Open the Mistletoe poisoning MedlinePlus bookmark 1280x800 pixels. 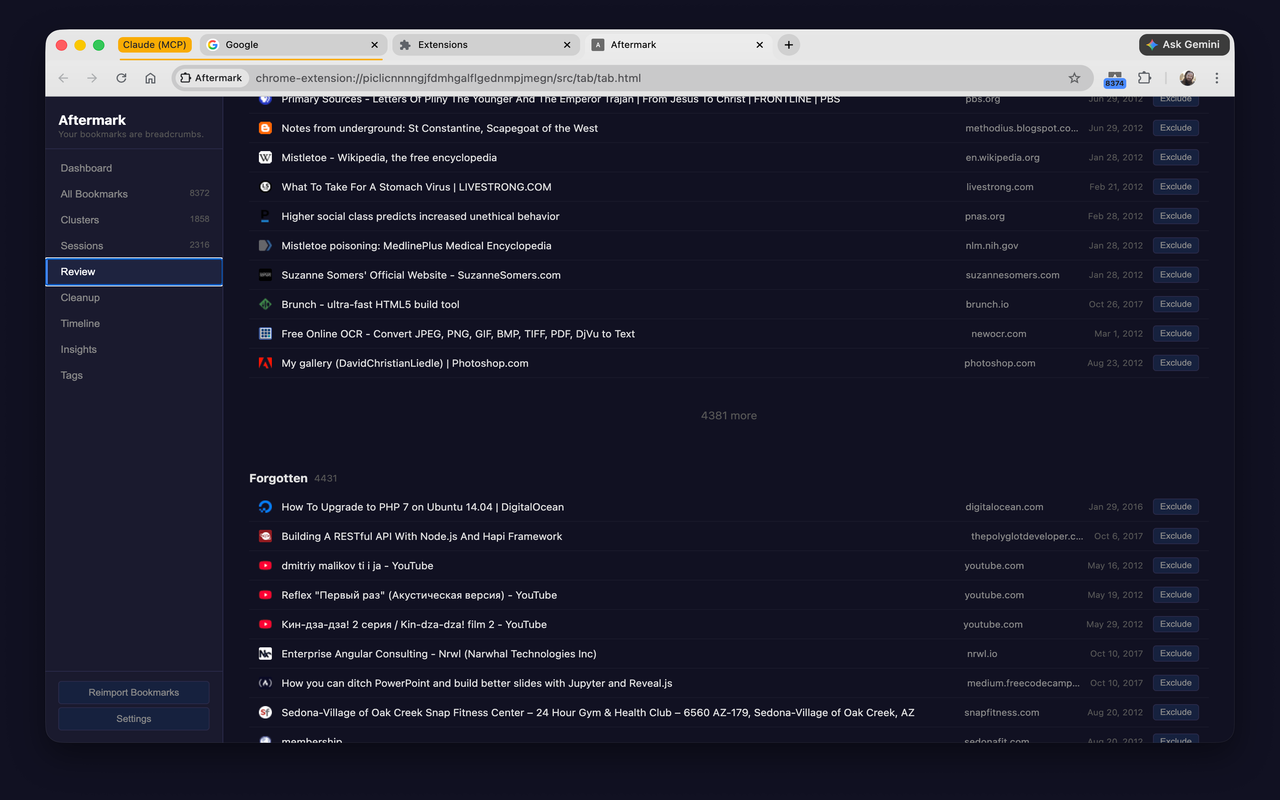pyautogui.click(x=416, y=246)
